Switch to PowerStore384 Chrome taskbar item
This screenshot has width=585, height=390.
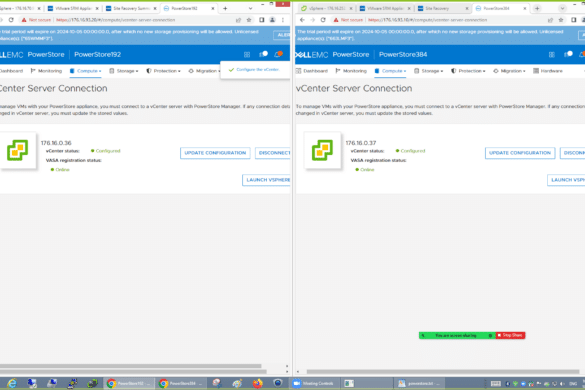pyautogui.click(x=181, y=383)
